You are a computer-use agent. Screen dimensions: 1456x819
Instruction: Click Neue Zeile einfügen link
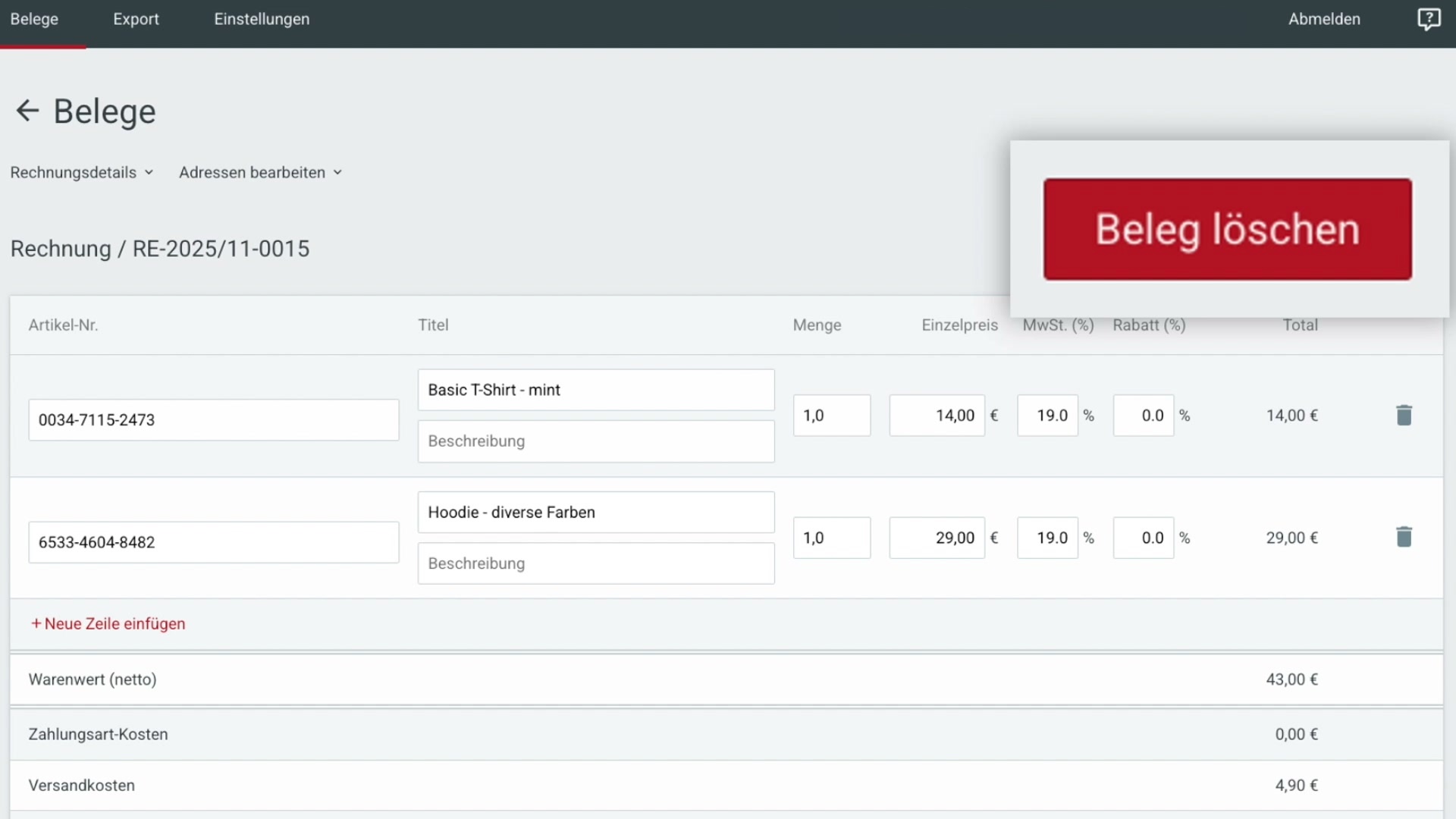point(108,623)
